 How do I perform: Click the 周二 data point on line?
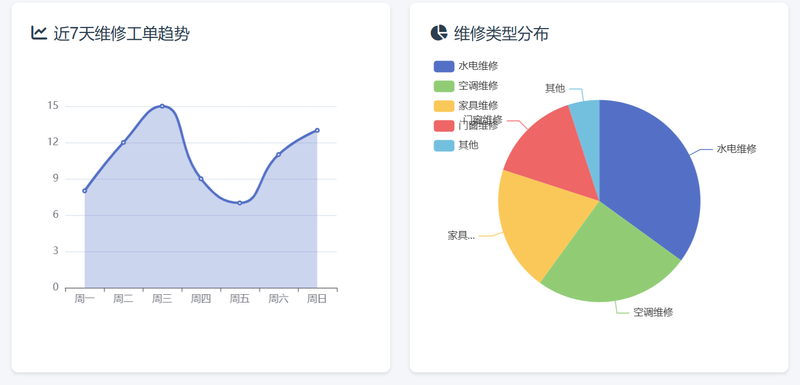click(123, 142)
